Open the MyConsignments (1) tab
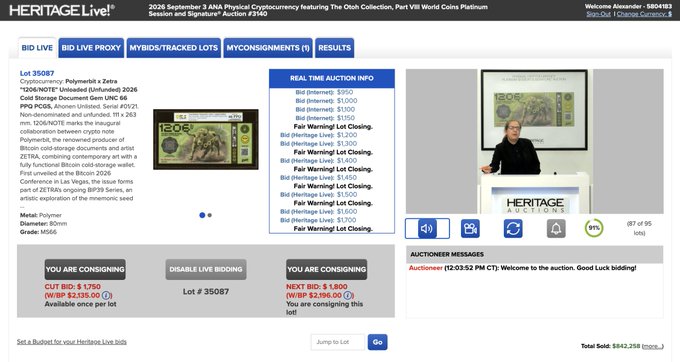 pyautogui.click(x=268, y=48)
